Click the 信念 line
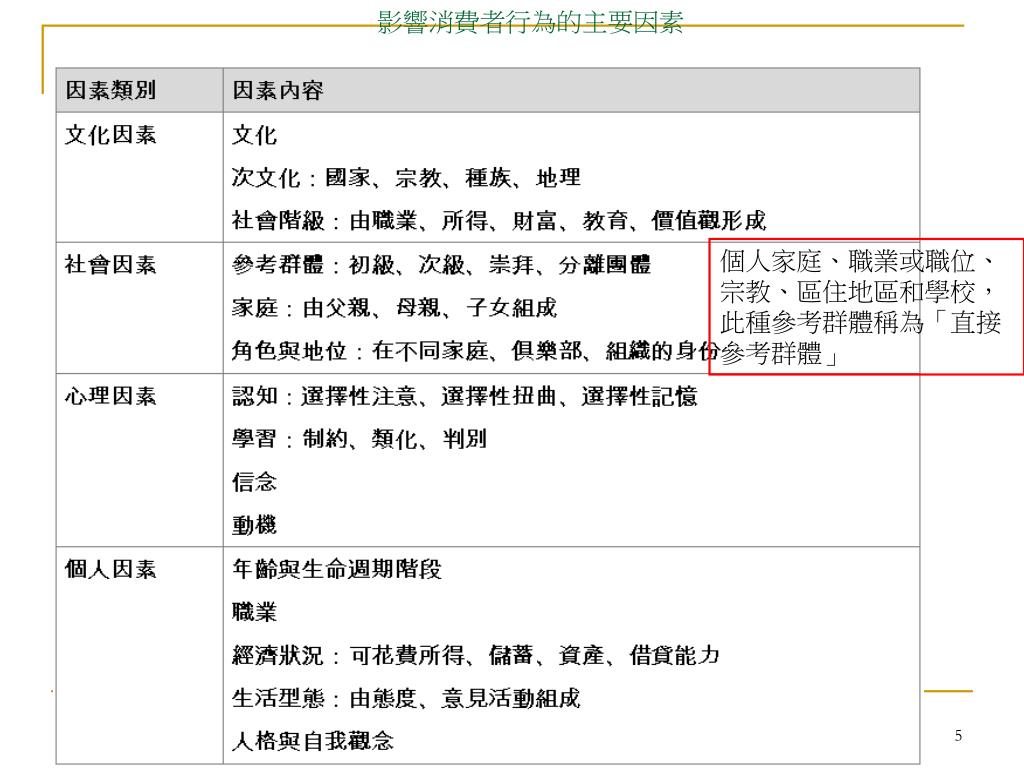Image resolution: width=1024 pixels, height=768 pixels. coord(255,482)
